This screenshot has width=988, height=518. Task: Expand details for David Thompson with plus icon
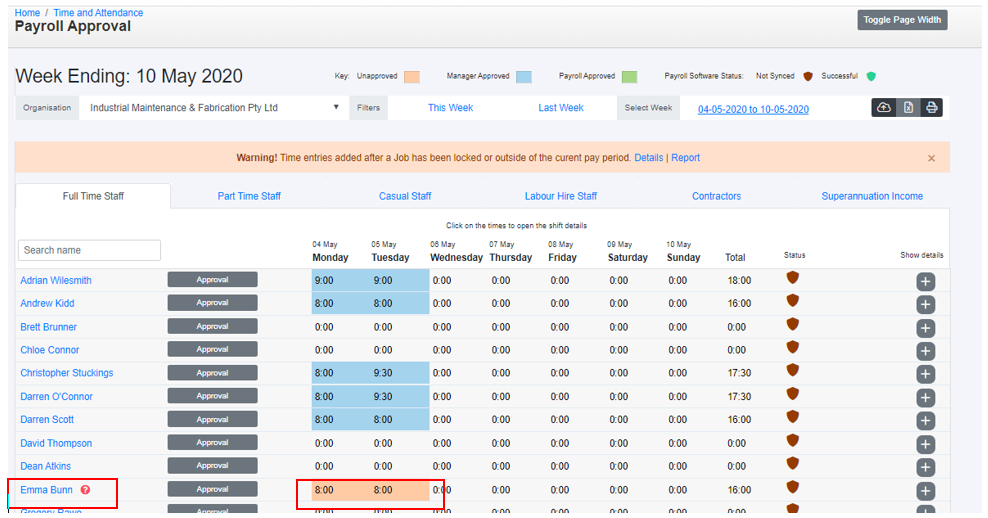(925, 444)
